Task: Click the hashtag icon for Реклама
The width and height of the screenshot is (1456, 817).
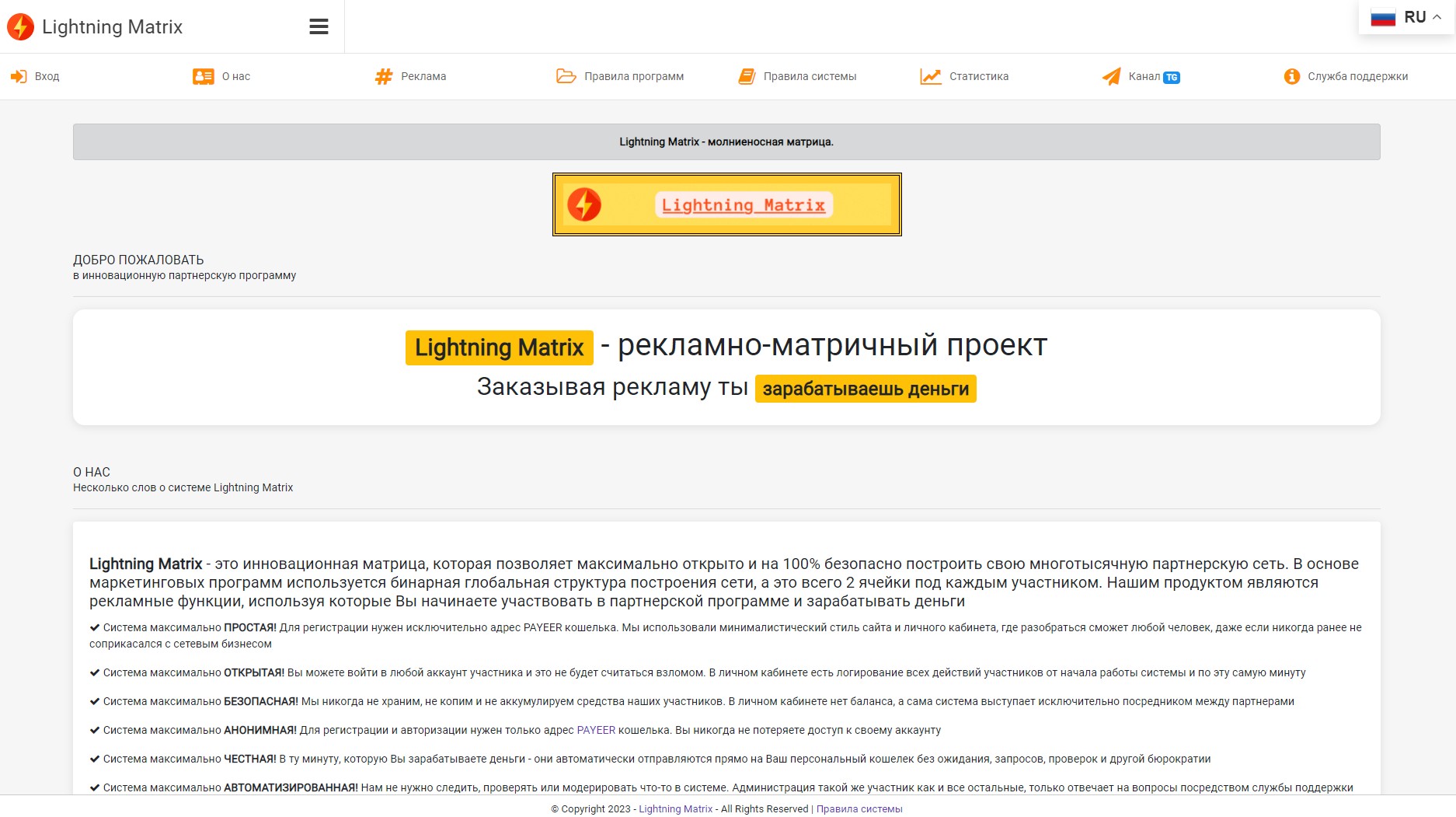Action: pos(384,76)
